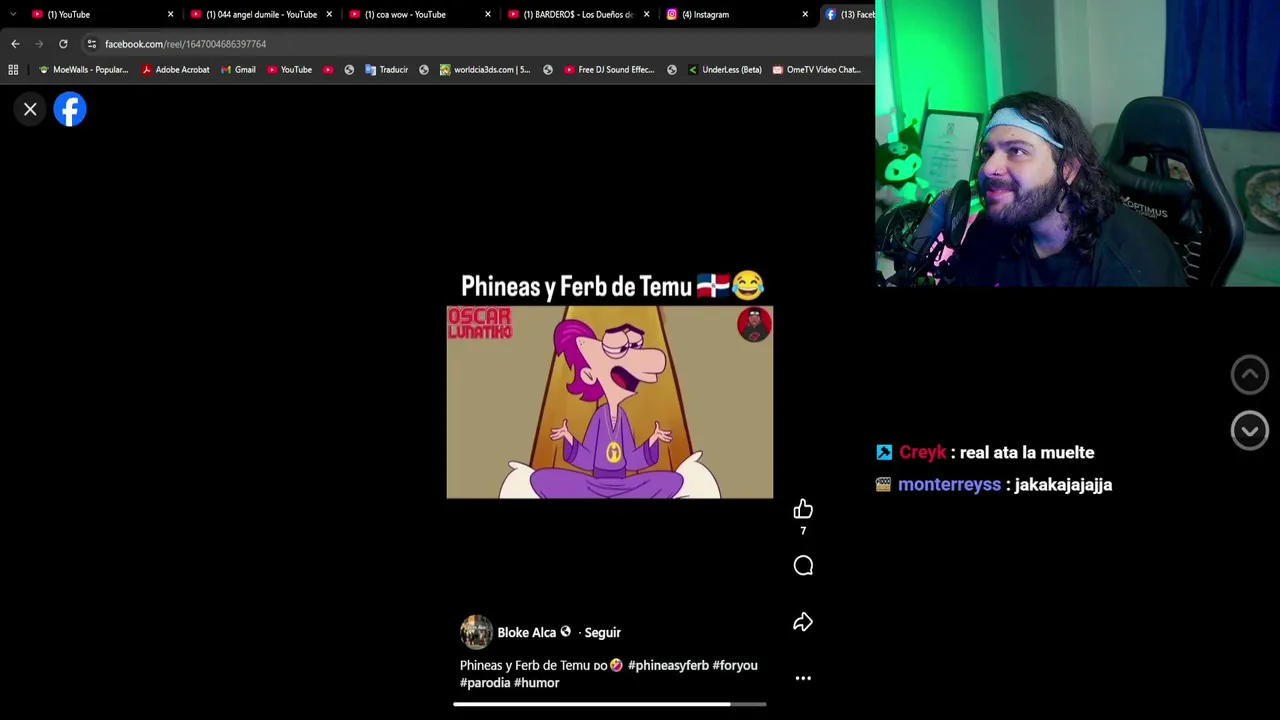Seek in the reel progress bar

[610, 704]
